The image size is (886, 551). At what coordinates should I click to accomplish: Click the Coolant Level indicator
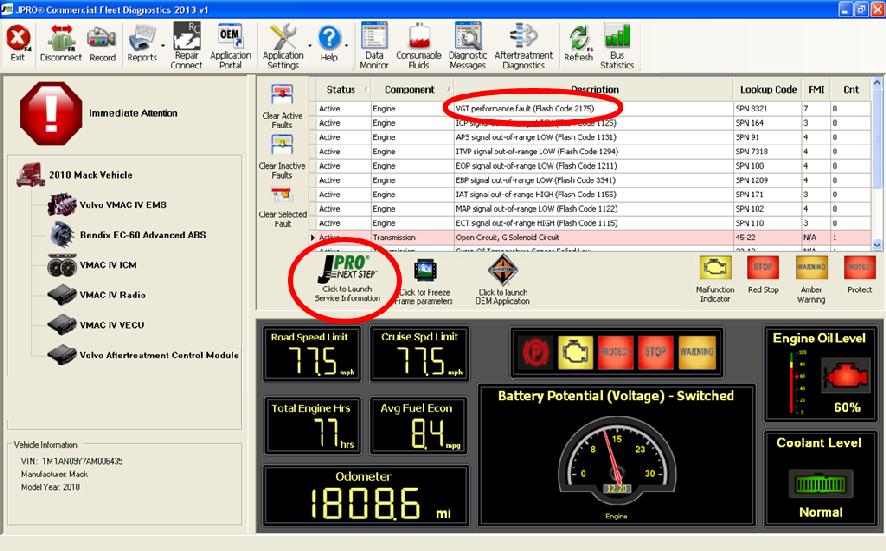point(820,484)
